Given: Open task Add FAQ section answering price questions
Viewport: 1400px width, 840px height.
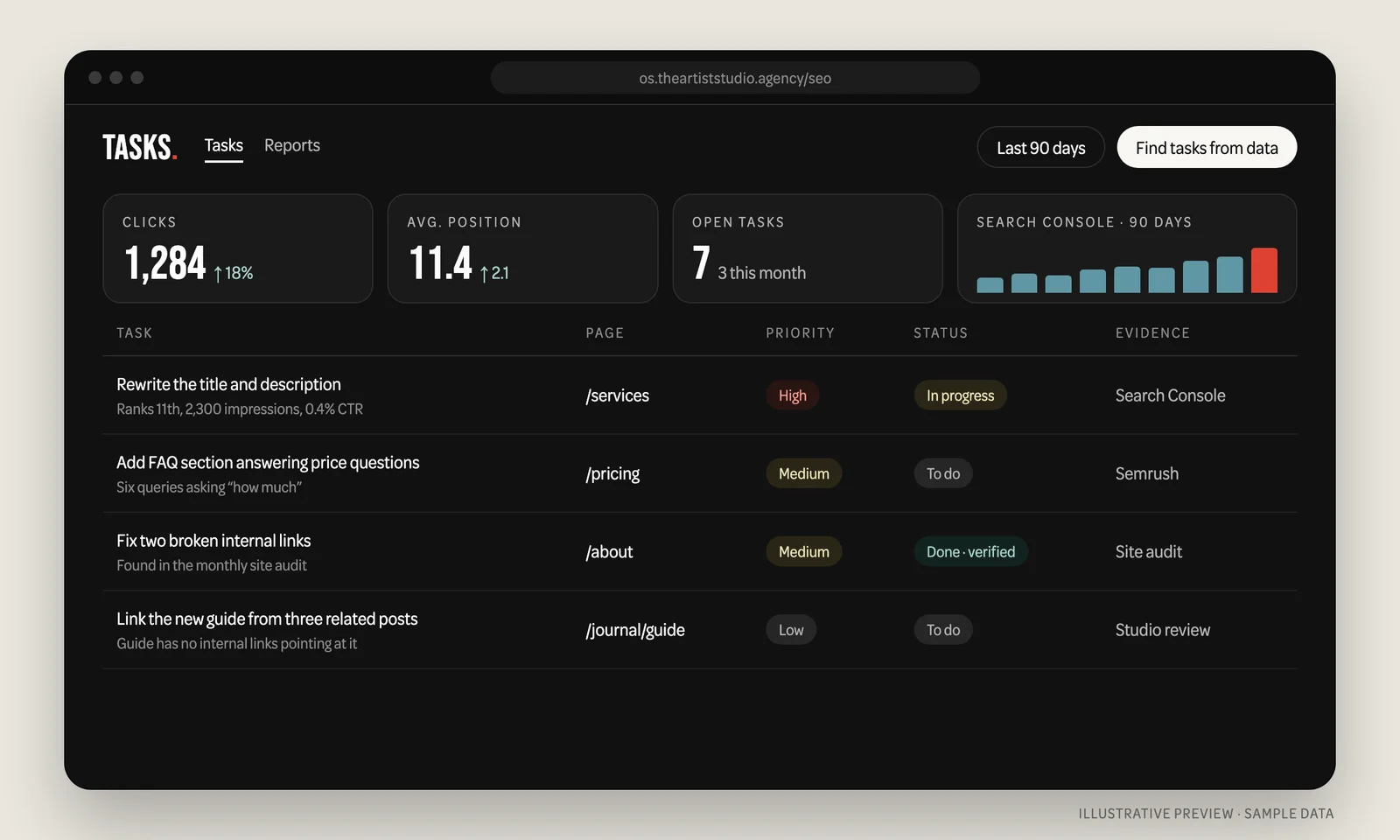Looking at the screenshot, I should (268, 462).
